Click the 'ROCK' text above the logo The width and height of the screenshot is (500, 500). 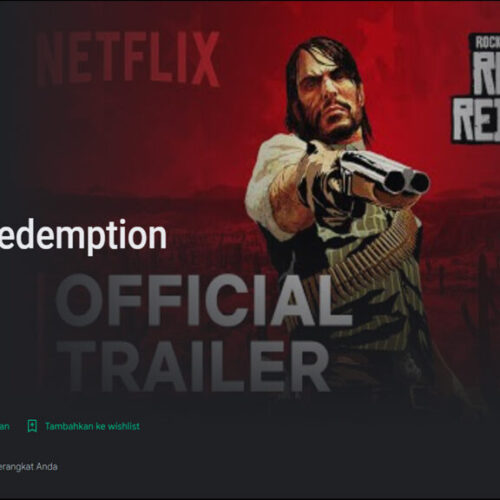(487, 43)
